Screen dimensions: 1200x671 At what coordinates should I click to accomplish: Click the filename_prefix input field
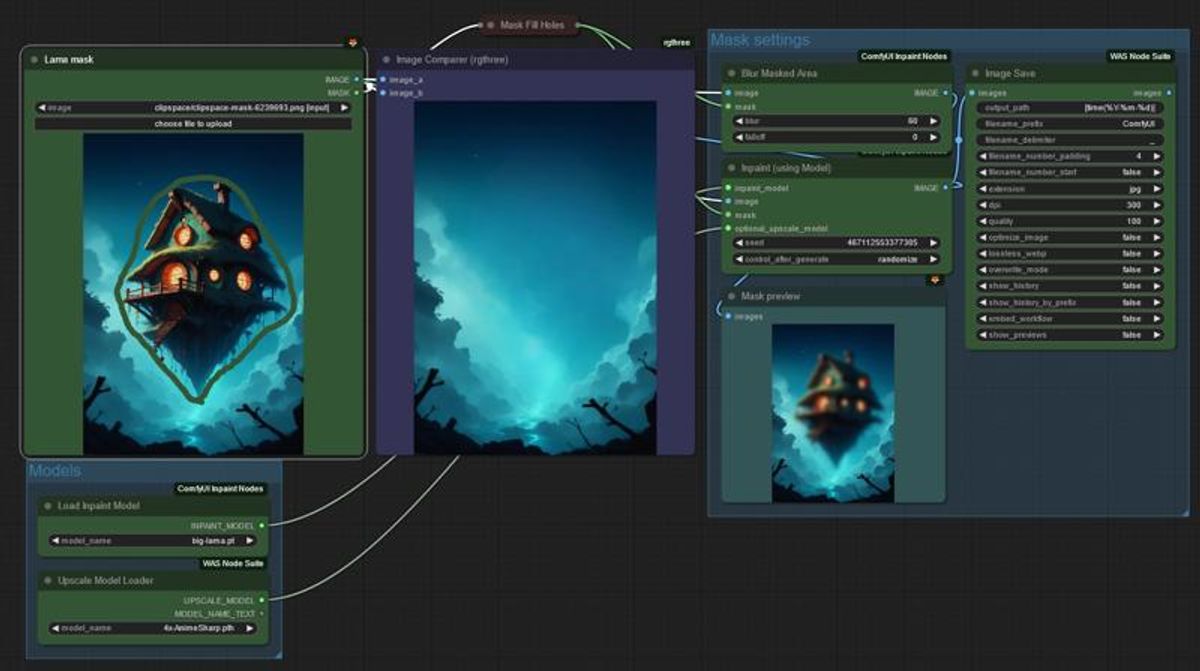pyautogui.click(x=1070, y=124)
